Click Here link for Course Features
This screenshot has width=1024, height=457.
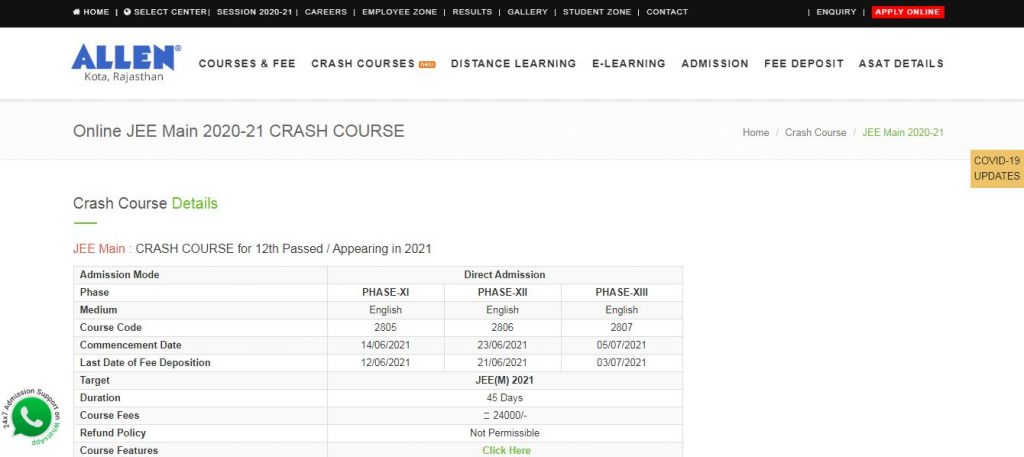506,450
